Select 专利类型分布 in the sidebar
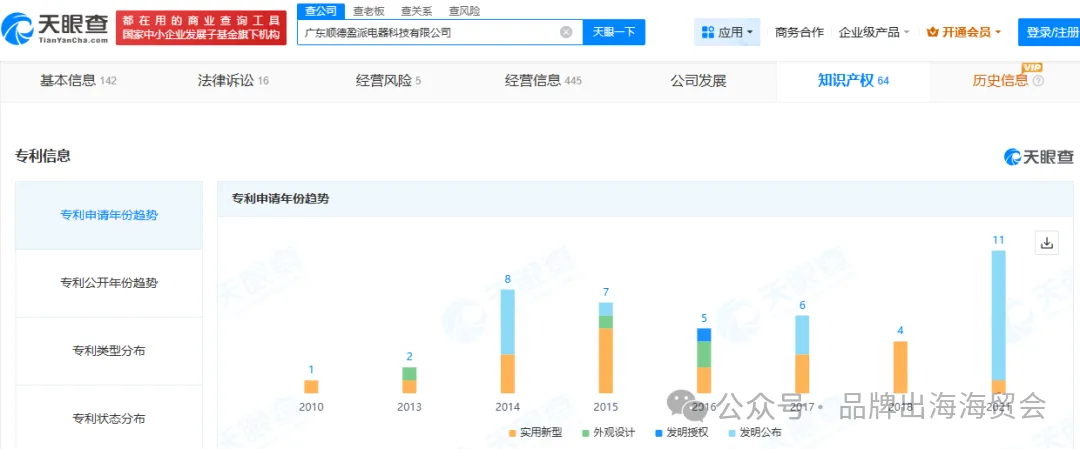Viewport: 1080px width, 449px height. [109, 351]
